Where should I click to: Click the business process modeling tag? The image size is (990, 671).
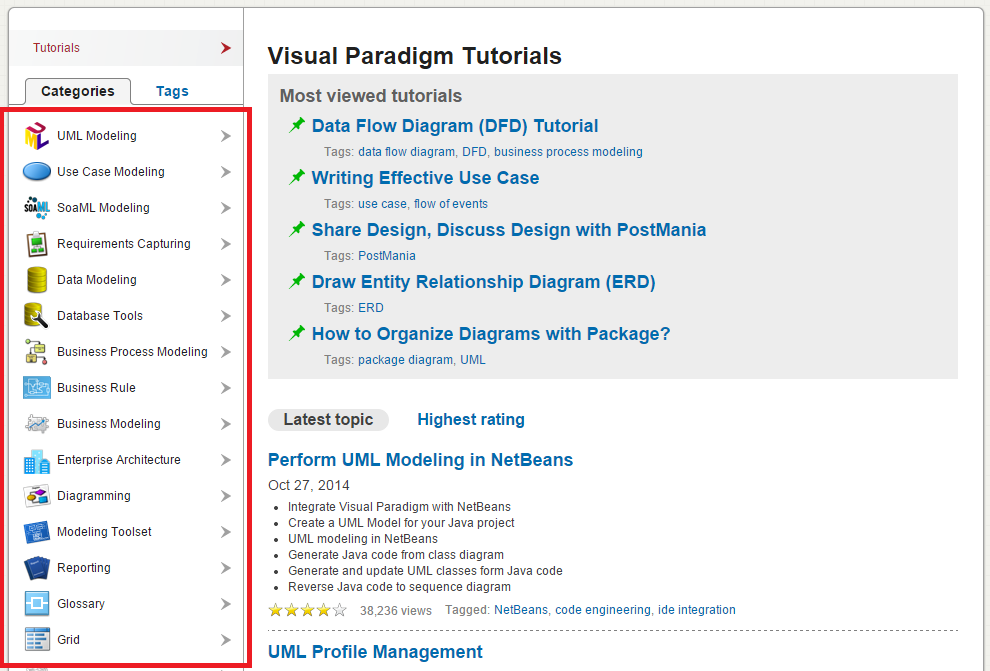(x=568, y=152)
